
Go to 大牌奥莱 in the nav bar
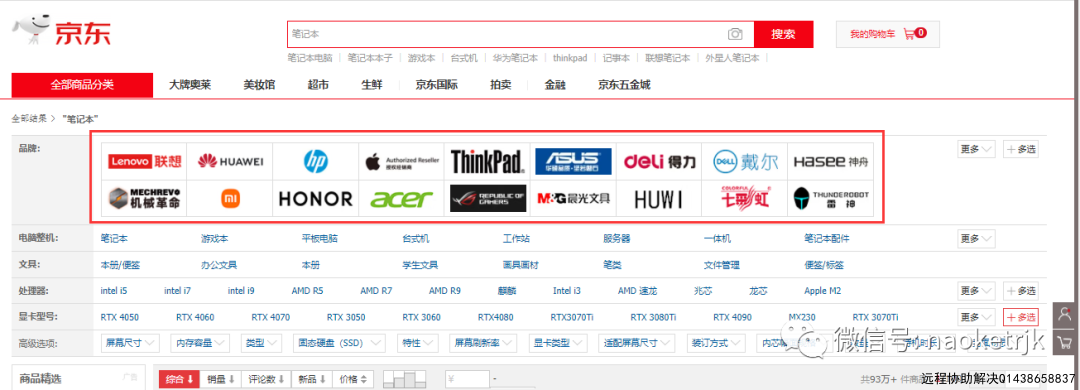190,85
